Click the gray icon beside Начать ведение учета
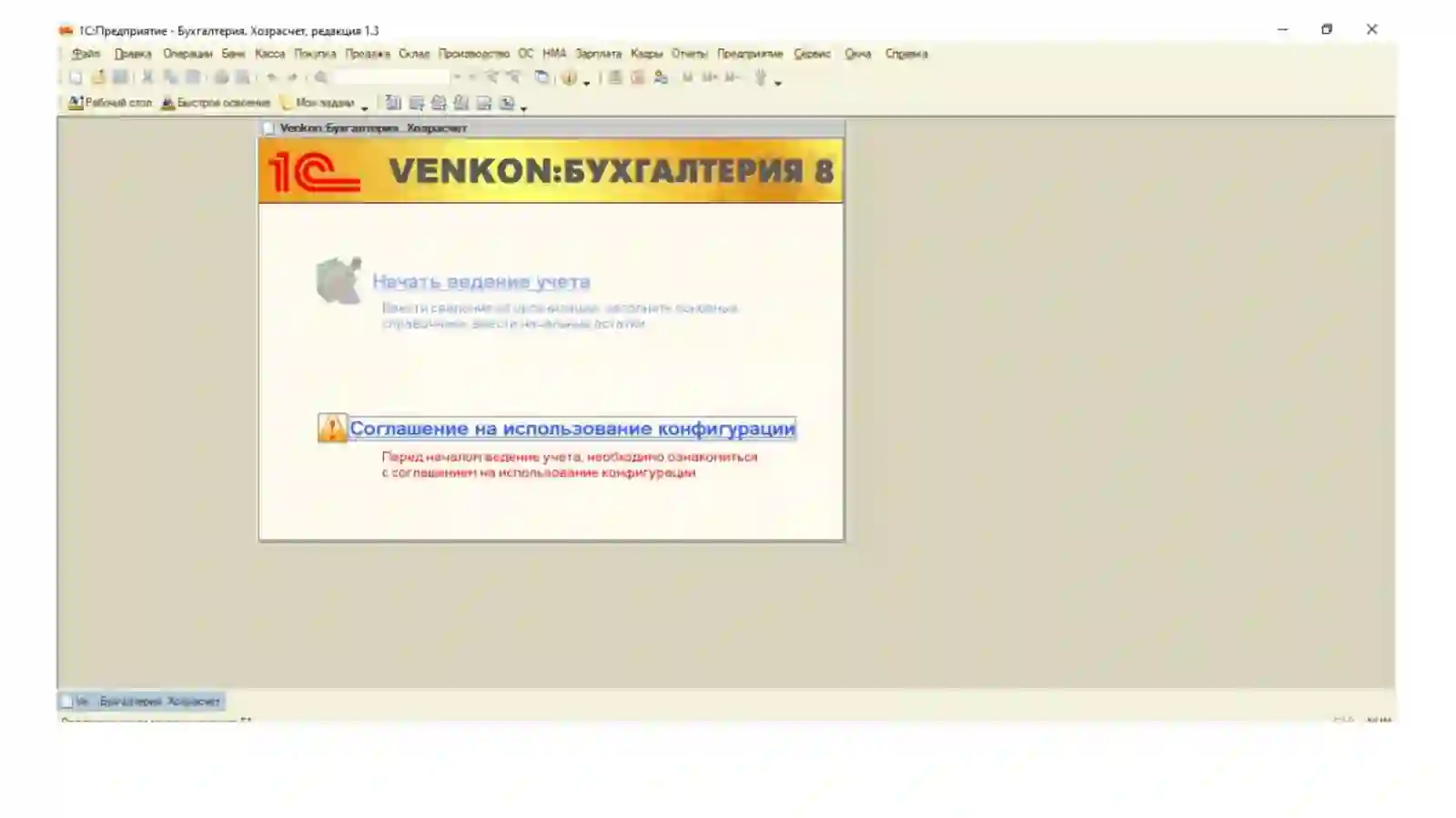This screenshot has height=818, width=1456. coord(339,279)
